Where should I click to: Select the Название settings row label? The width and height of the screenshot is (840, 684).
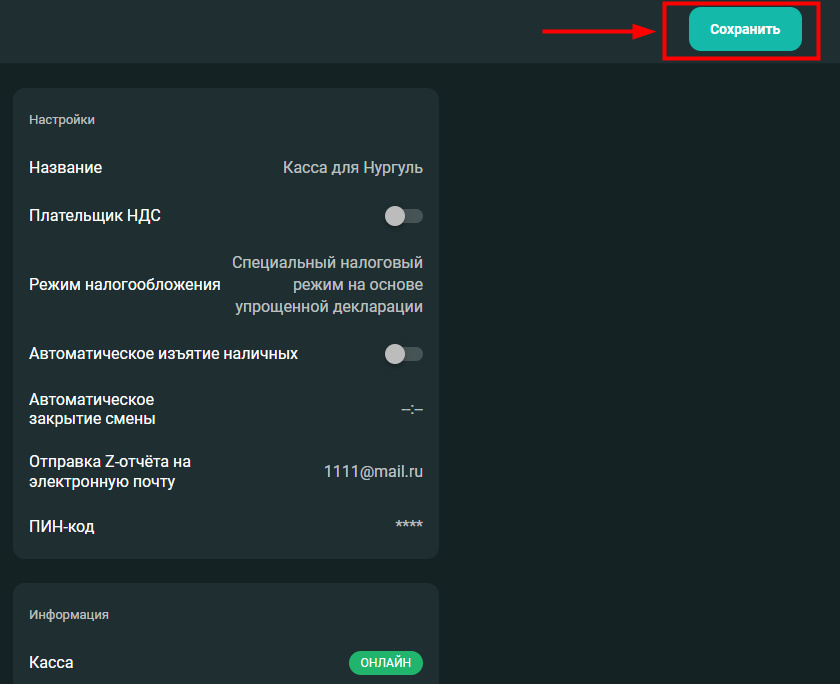point(65,168)
